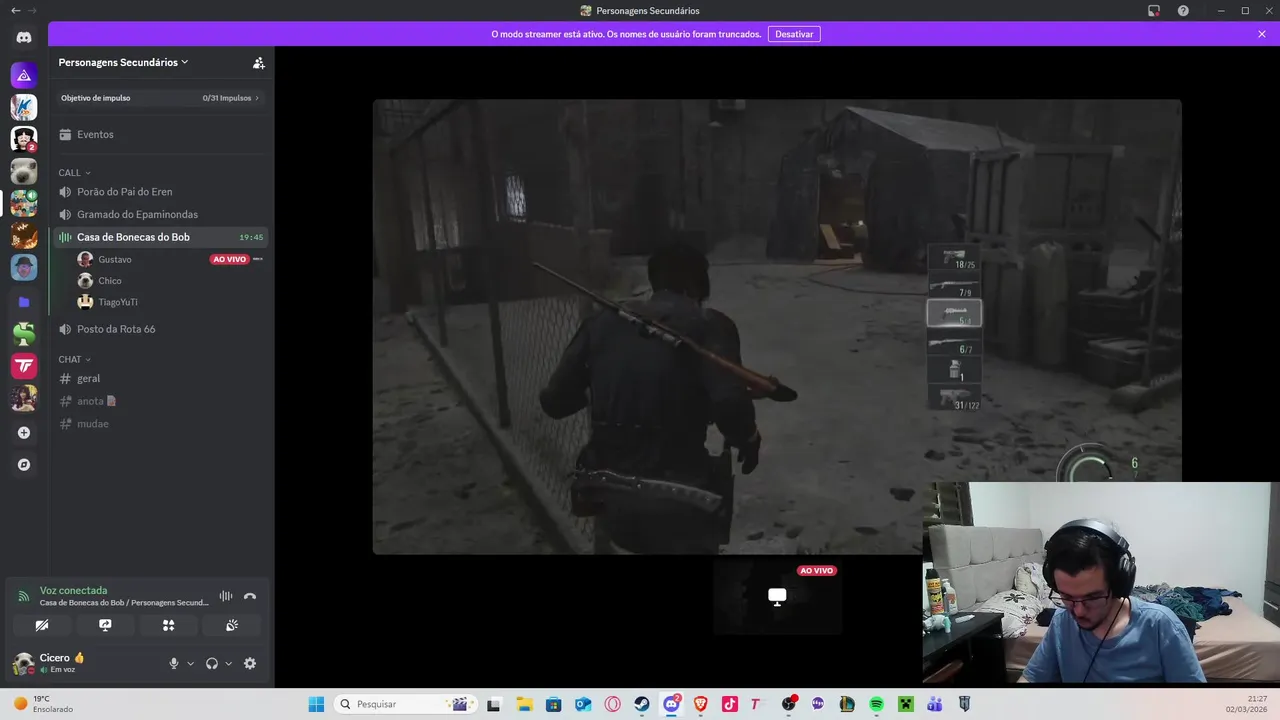The image size is (1280, 720).
Task: Toggle screen sharing button
Action: [x=105, y=625]
